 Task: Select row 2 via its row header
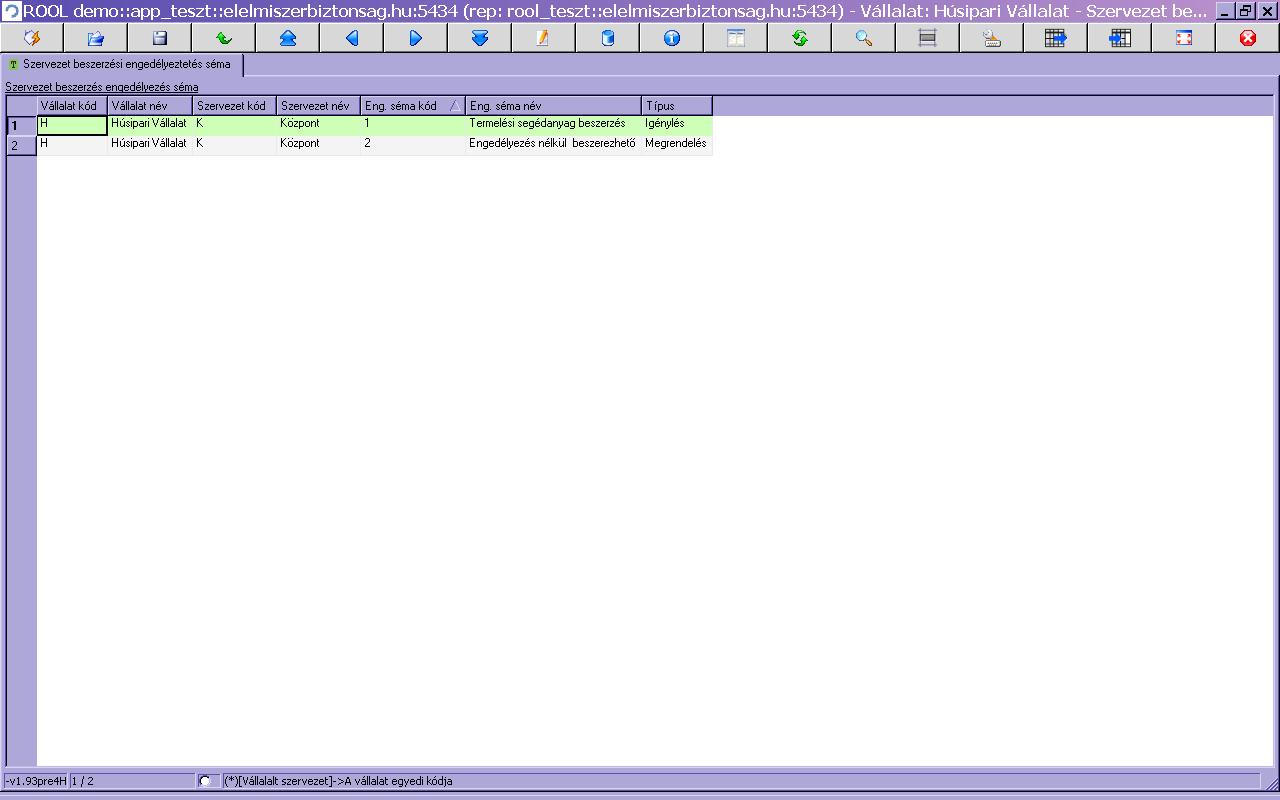tap(21, 146)
